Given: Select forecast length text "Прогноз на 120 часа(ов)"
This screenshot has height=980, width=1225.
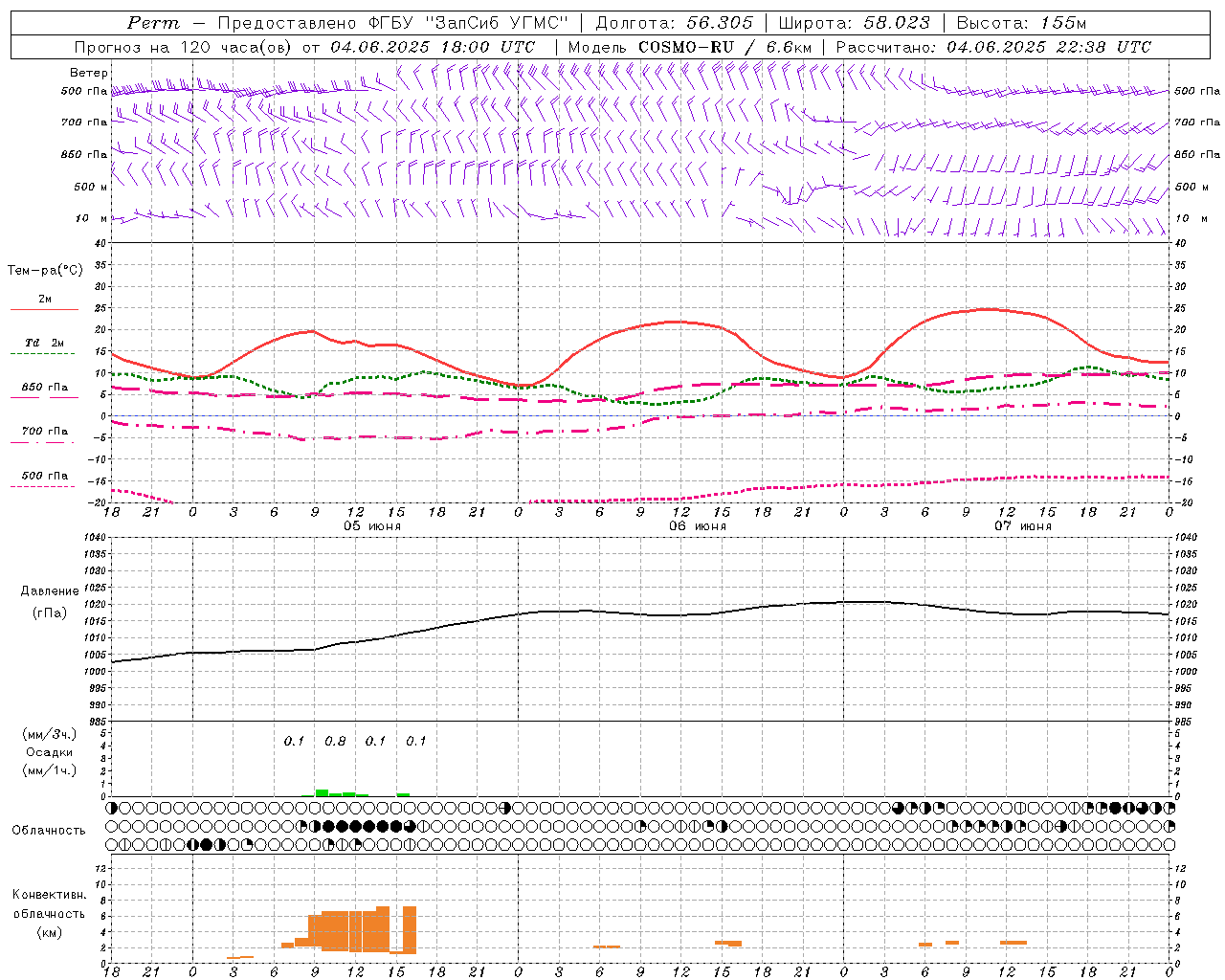Looking at the screenshot, I should tap(184, 47).
